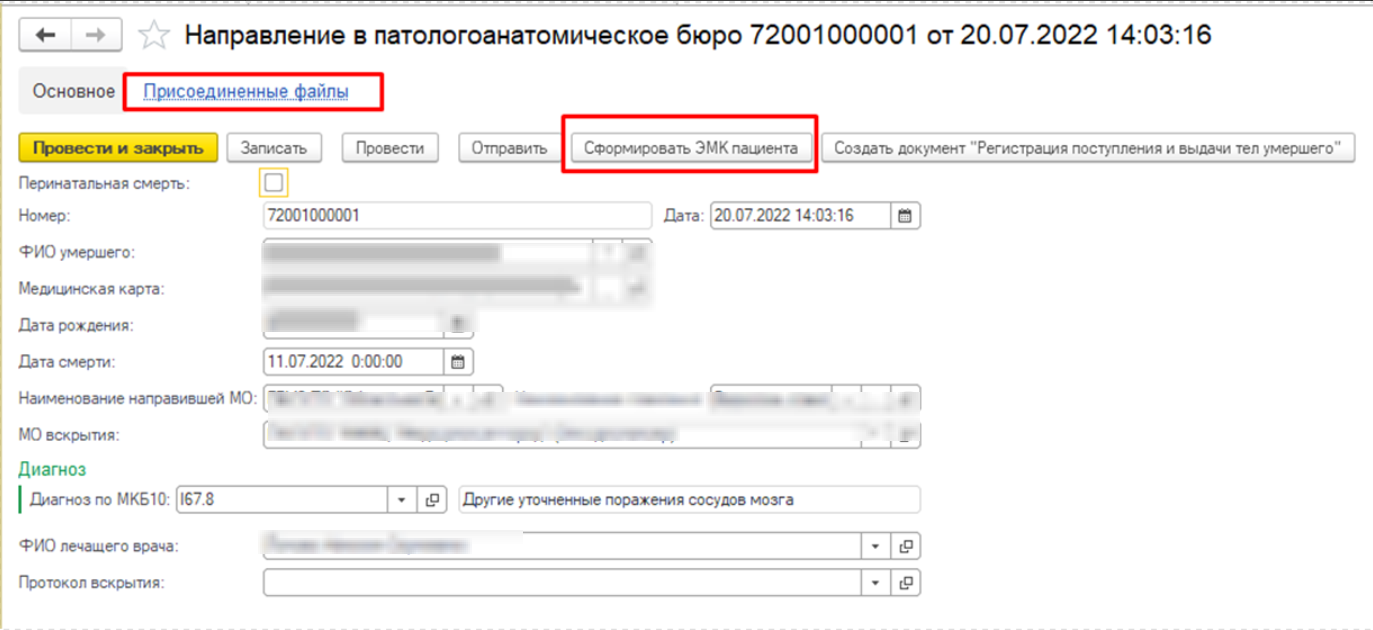
Task: Expand the ФИО лечащего врача dropdown
Action: tap(875, 547)
